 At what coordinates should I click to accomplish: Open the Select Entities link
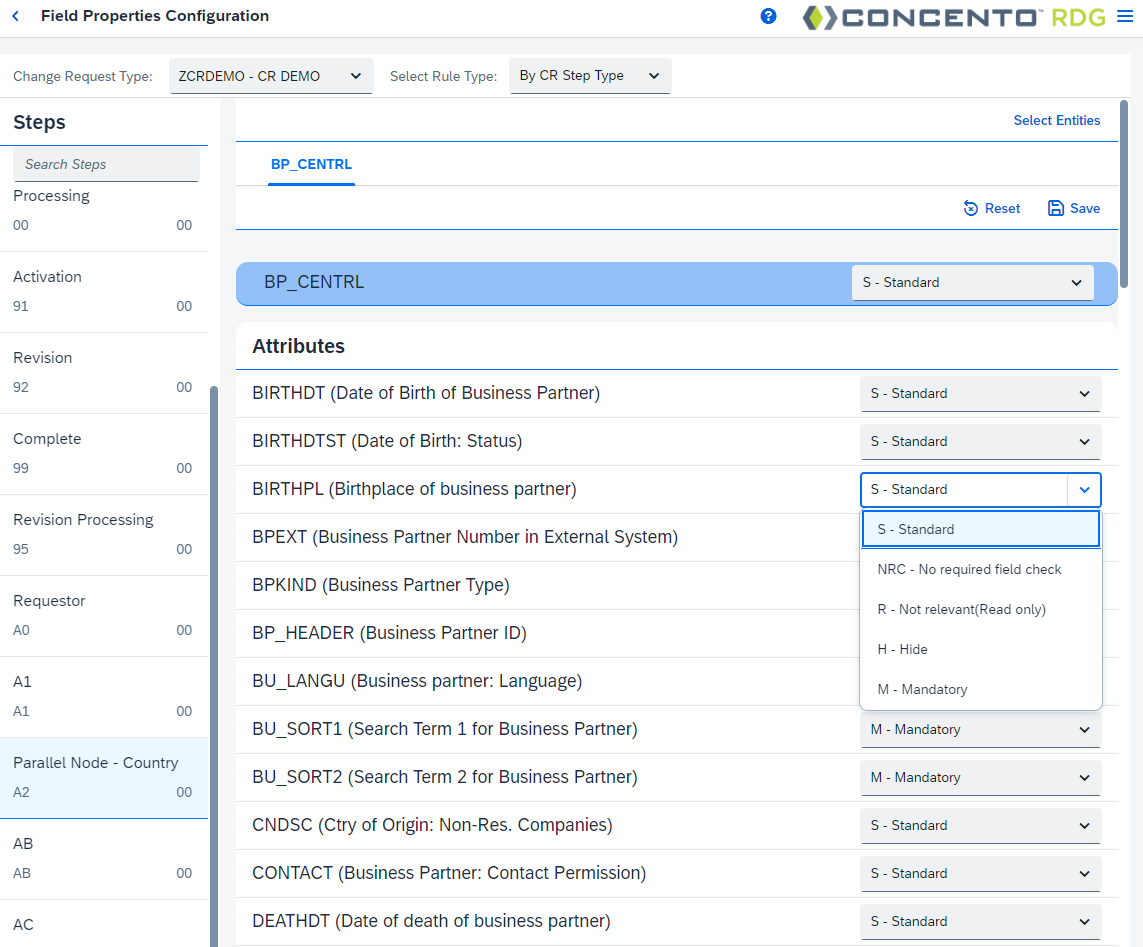pyautogui.click(x=1056, y=120)
